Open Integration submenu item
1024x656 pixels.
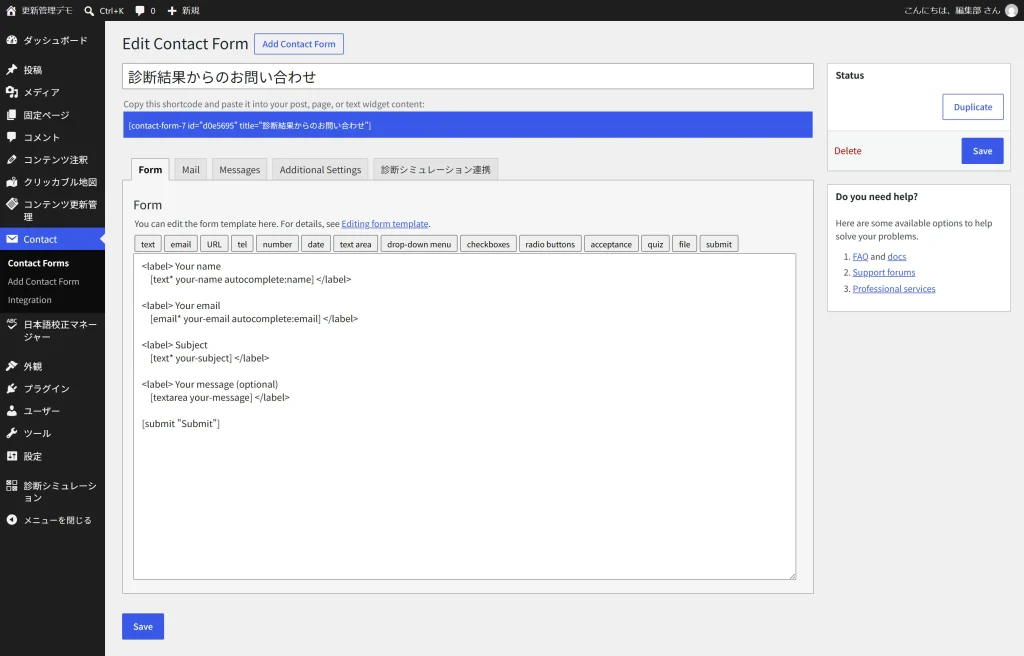pos(29,300)
